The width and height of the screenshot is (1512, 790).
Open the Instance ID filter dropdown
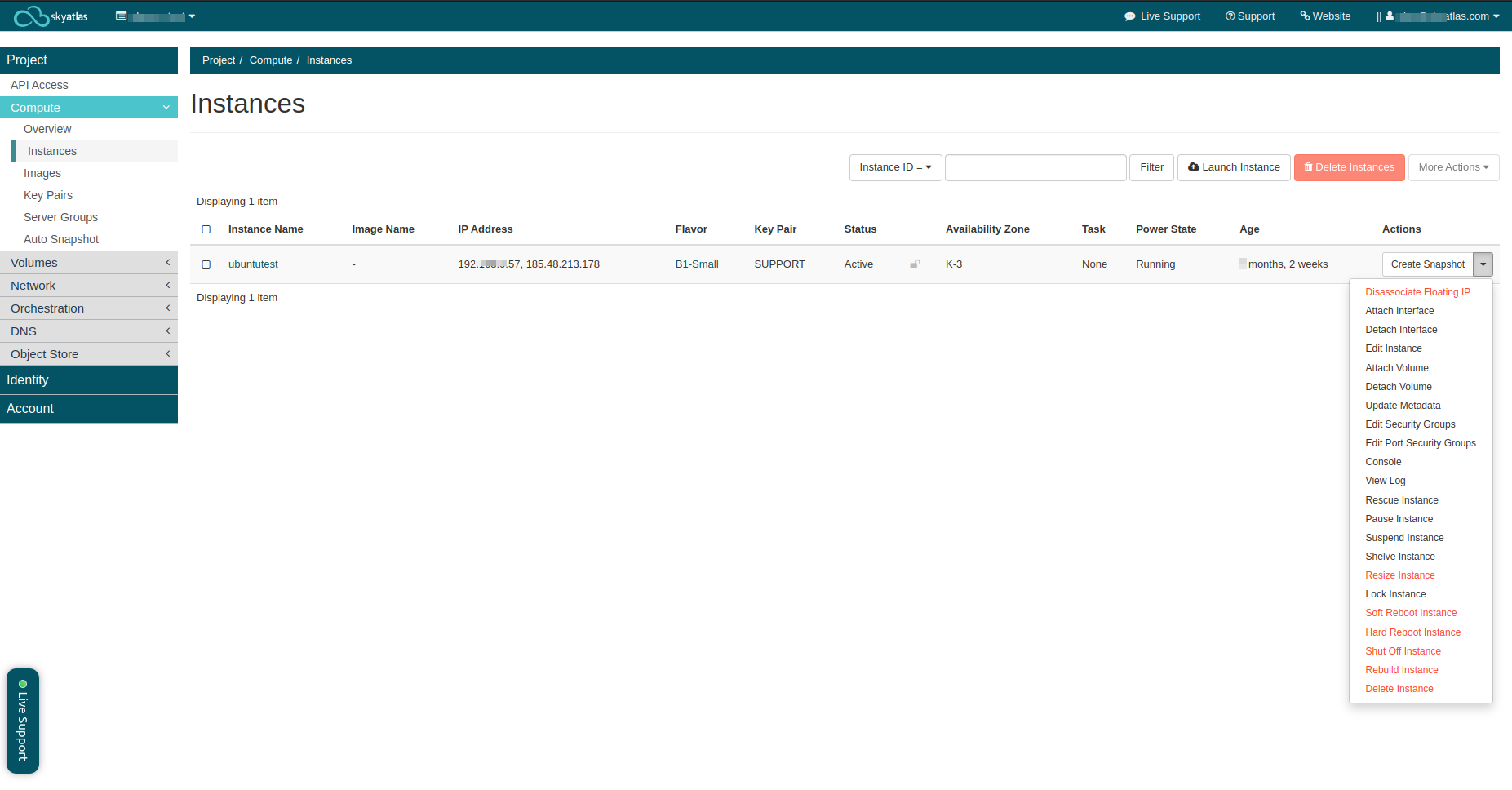(x=895, y=167)
